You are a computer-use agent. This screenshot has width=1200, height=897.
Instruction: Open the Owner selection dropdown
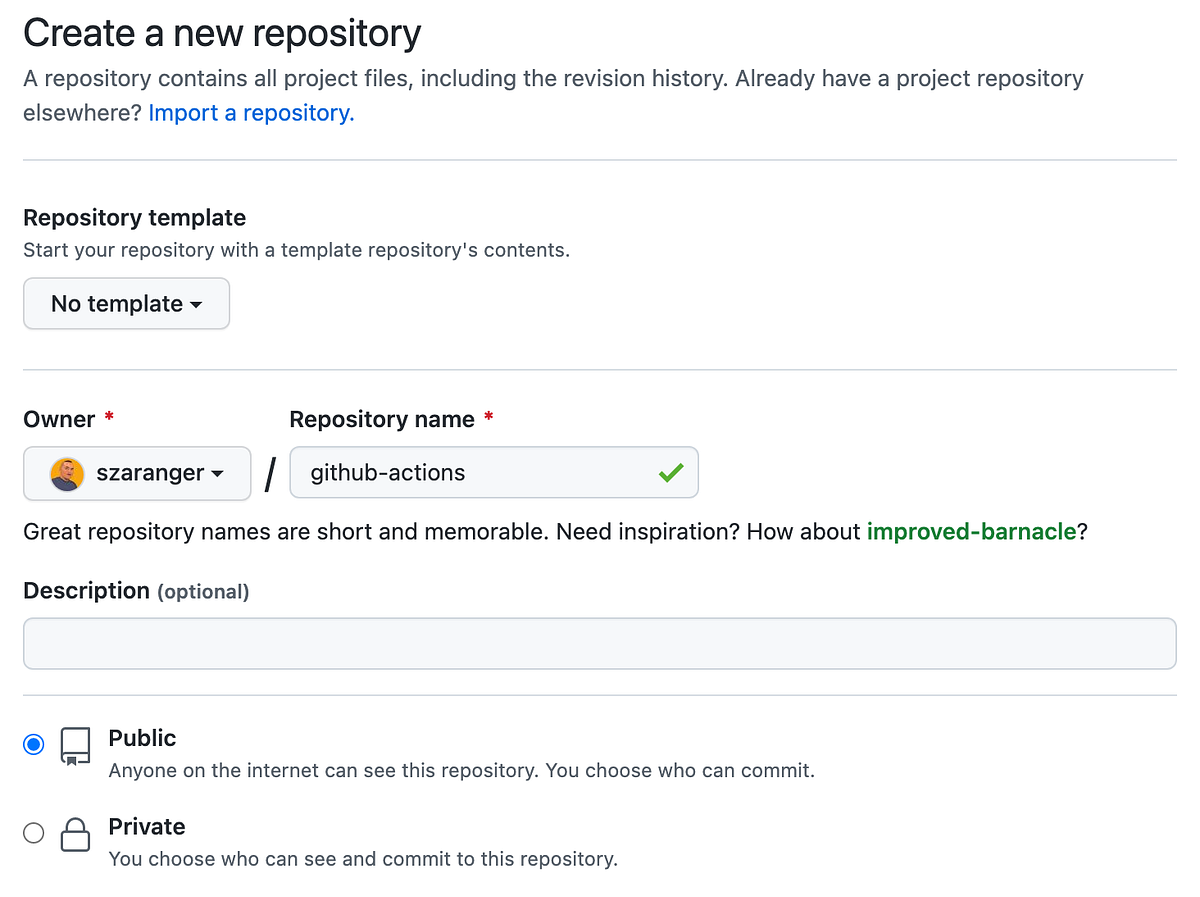click(137, 472)
